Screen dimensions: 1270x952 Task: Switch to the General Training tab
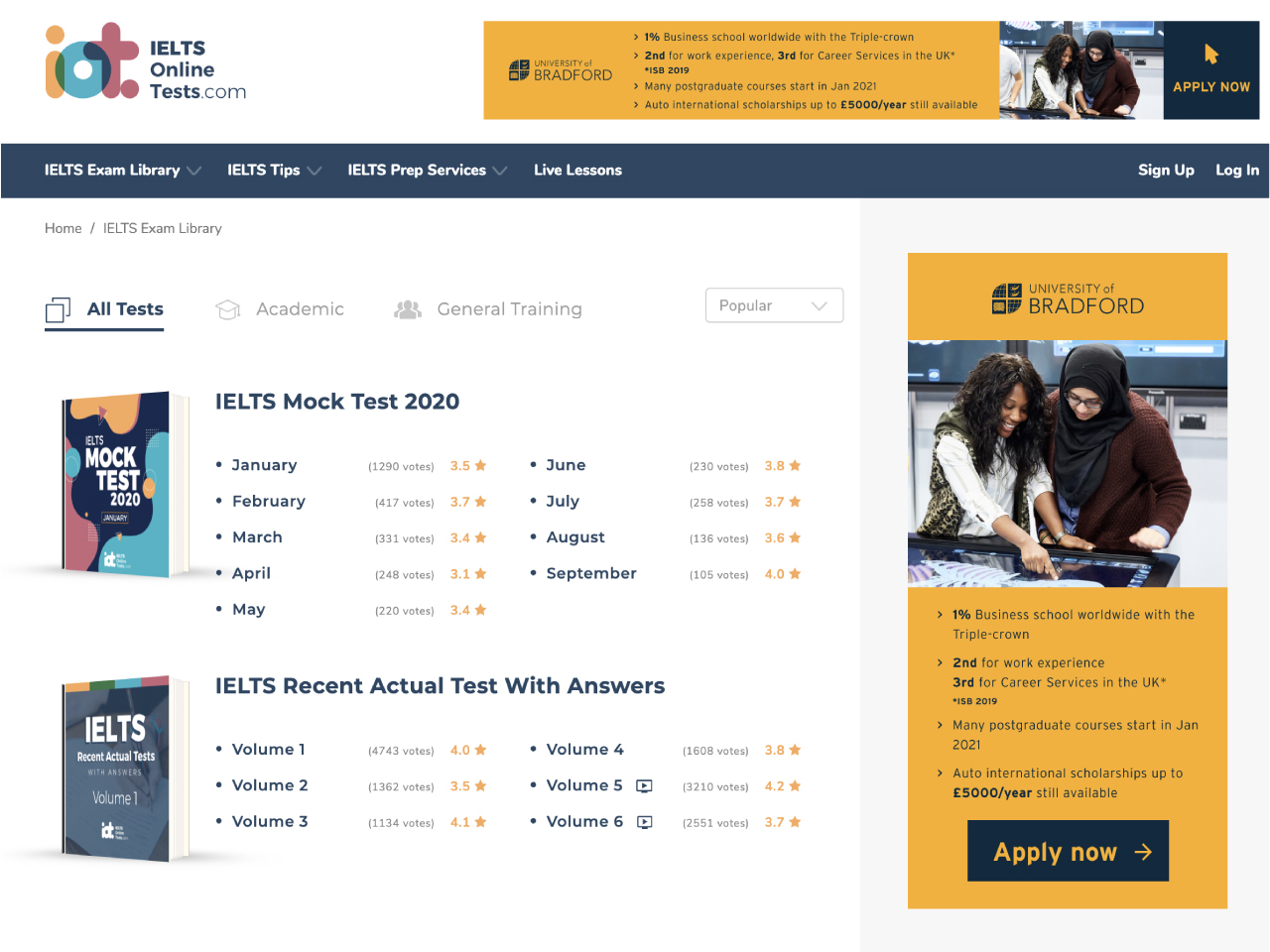[488, 309]
